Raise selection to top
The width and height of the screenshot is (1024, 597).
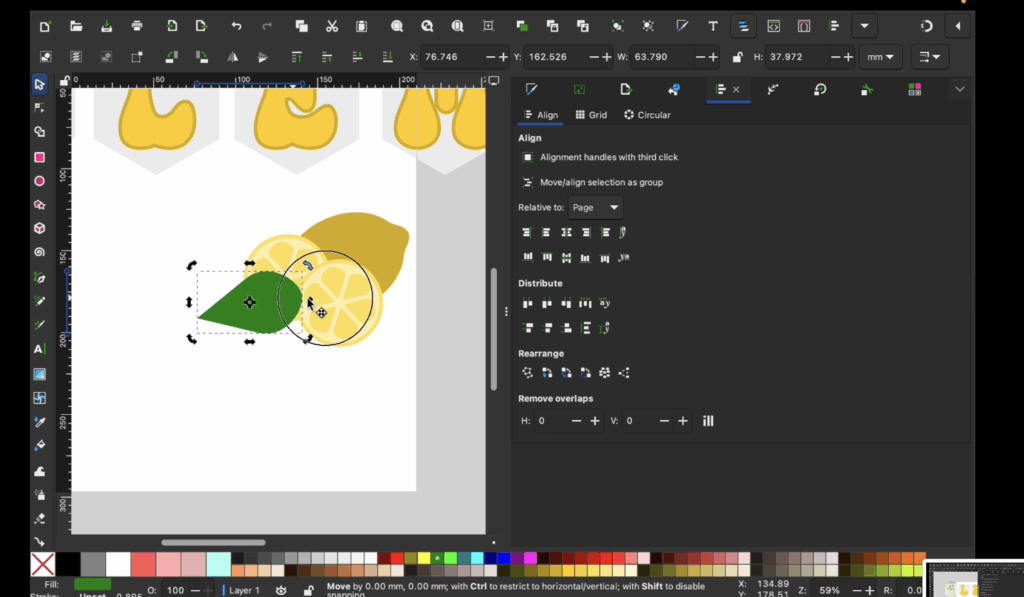pos(296,57)
